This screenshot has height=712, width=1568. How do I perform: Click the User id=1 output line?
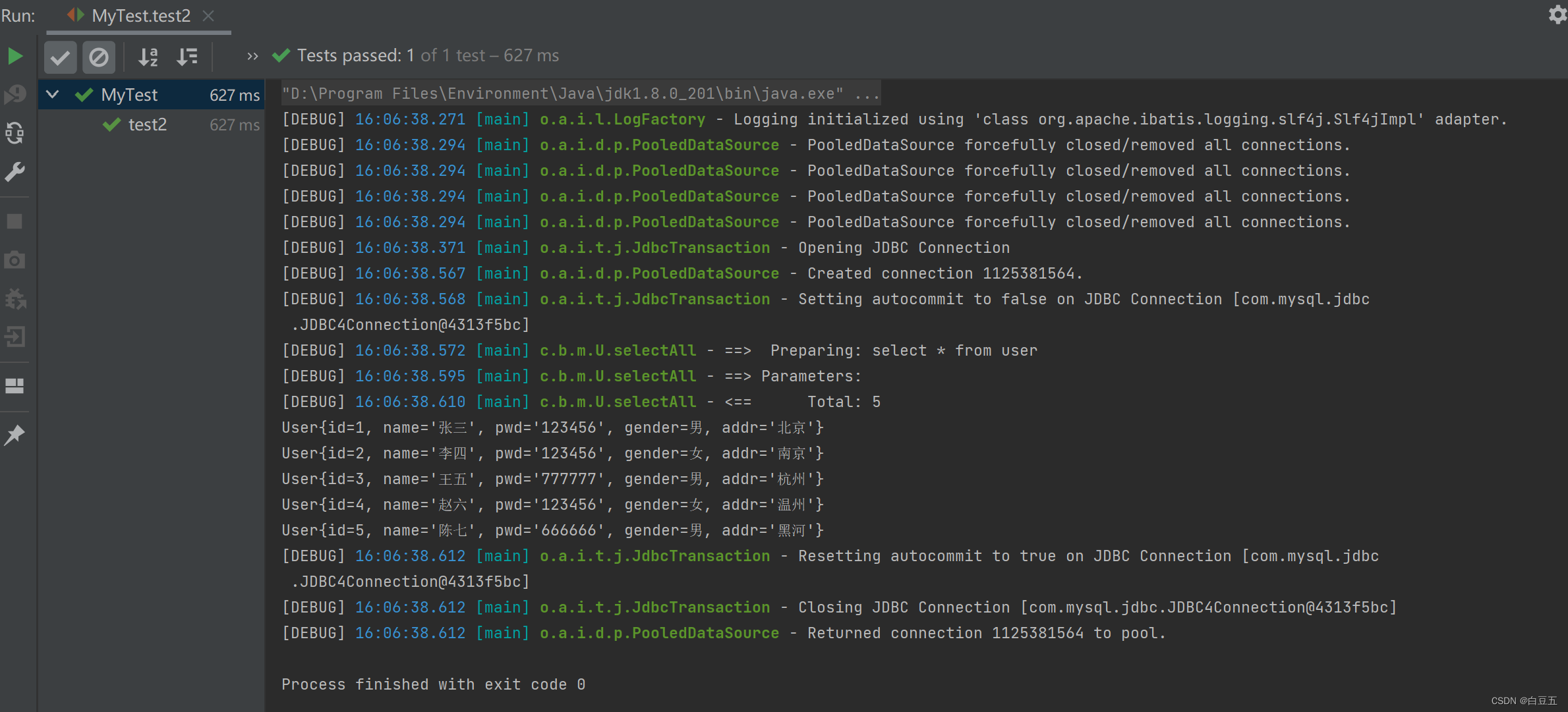552,427
